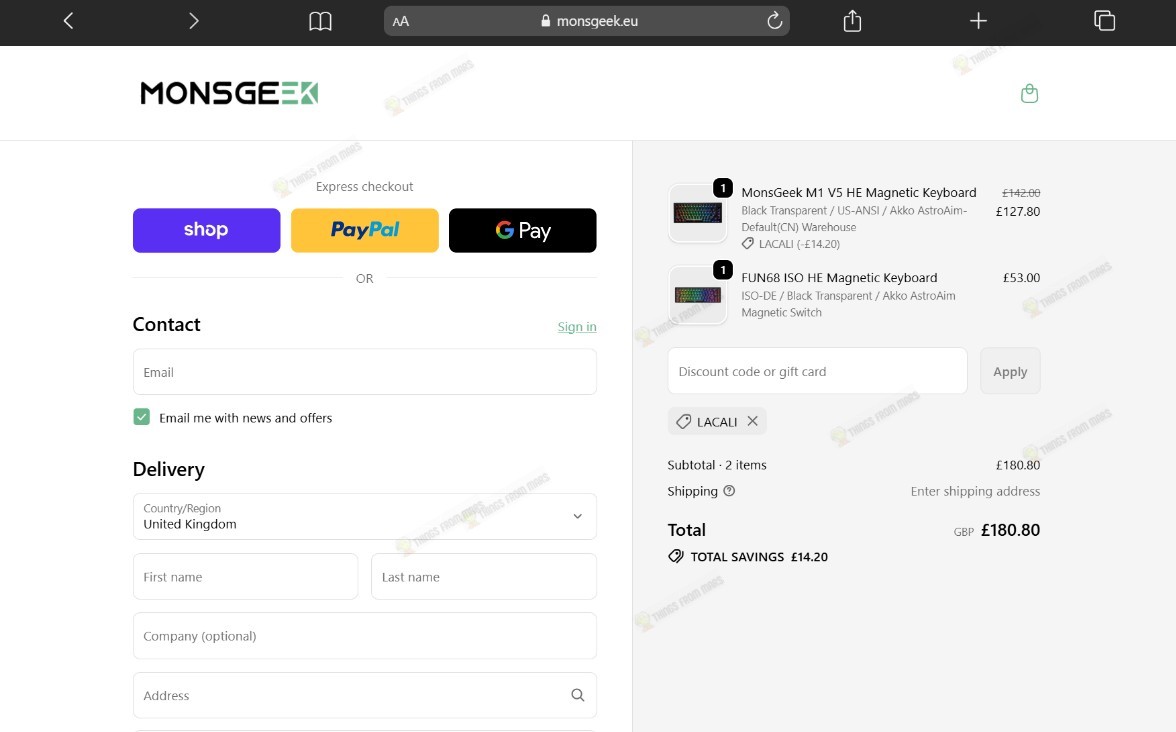
Task: Focus the Company (optional) field
Action: pyautogui.click(x=364, y=636)
